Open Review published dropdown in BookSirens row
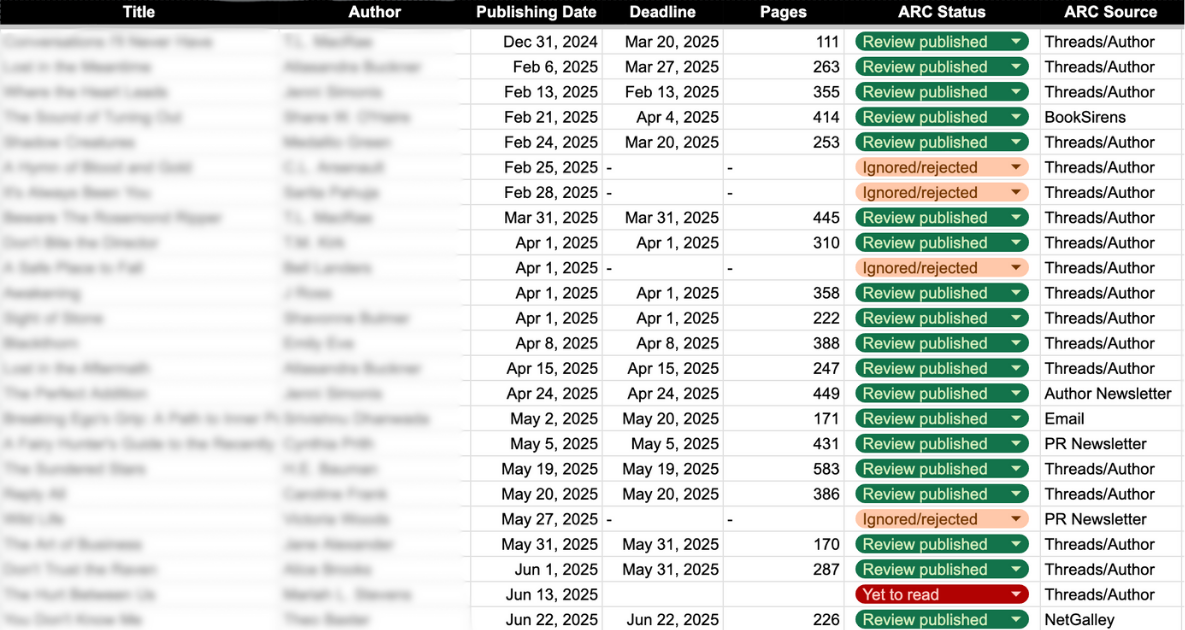1185x630 pixels. (1016, 118)
